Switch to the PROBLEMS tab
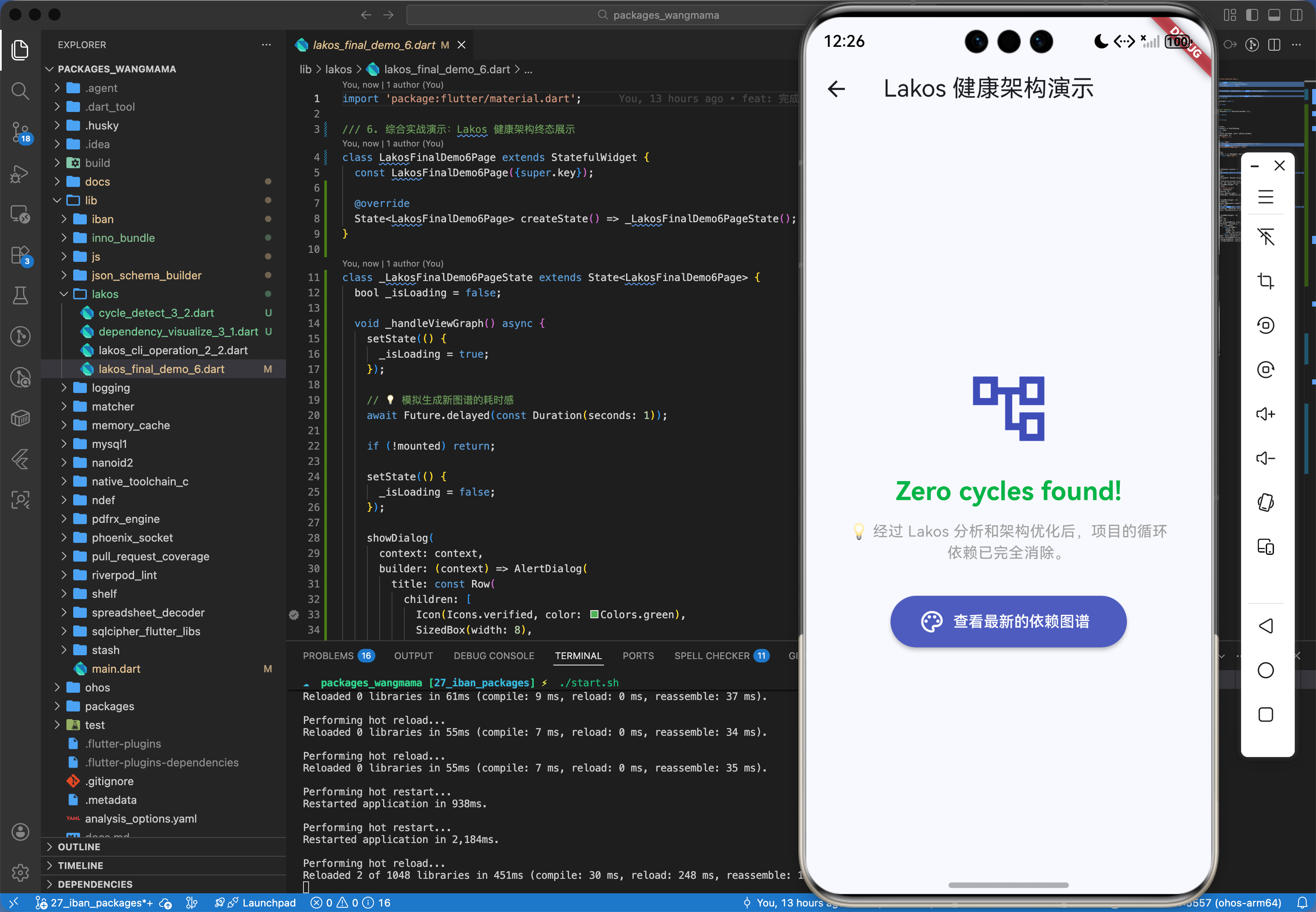The height and width of the screenshot is (912, 1316). click(x=329, y=655)
